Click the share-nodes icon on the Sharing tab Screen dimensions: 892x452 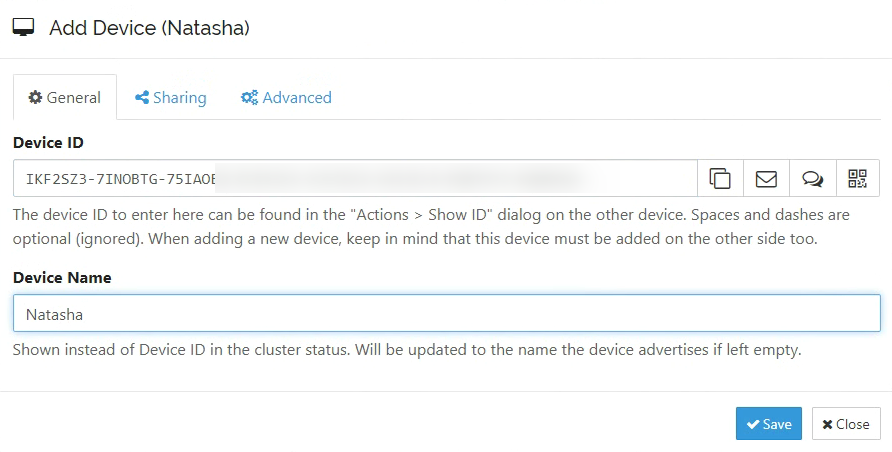click(x=142, y=97)
